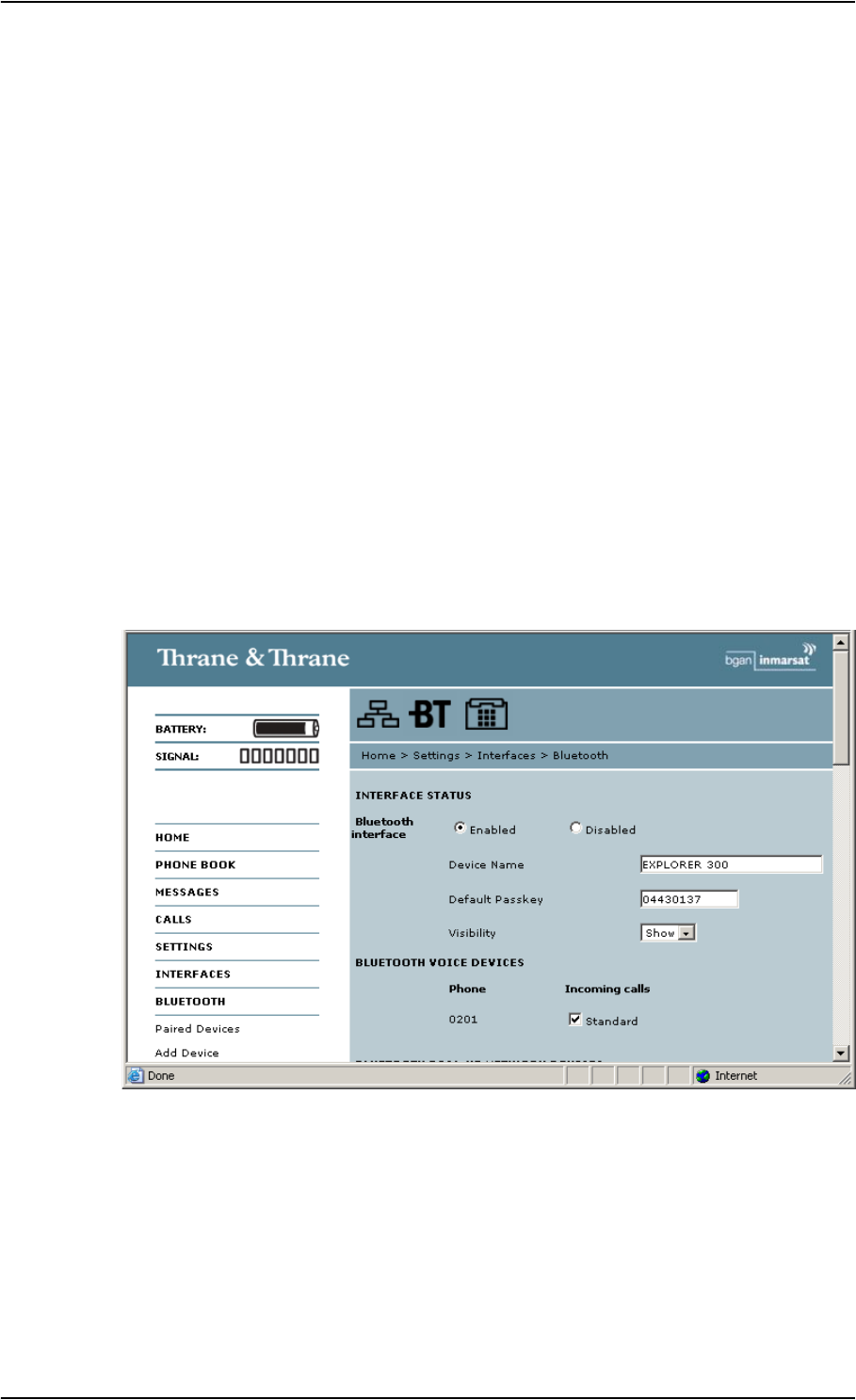Click the scrollbar up arrow
Screen dimensions: 856x1400
[x=842, y=642]
